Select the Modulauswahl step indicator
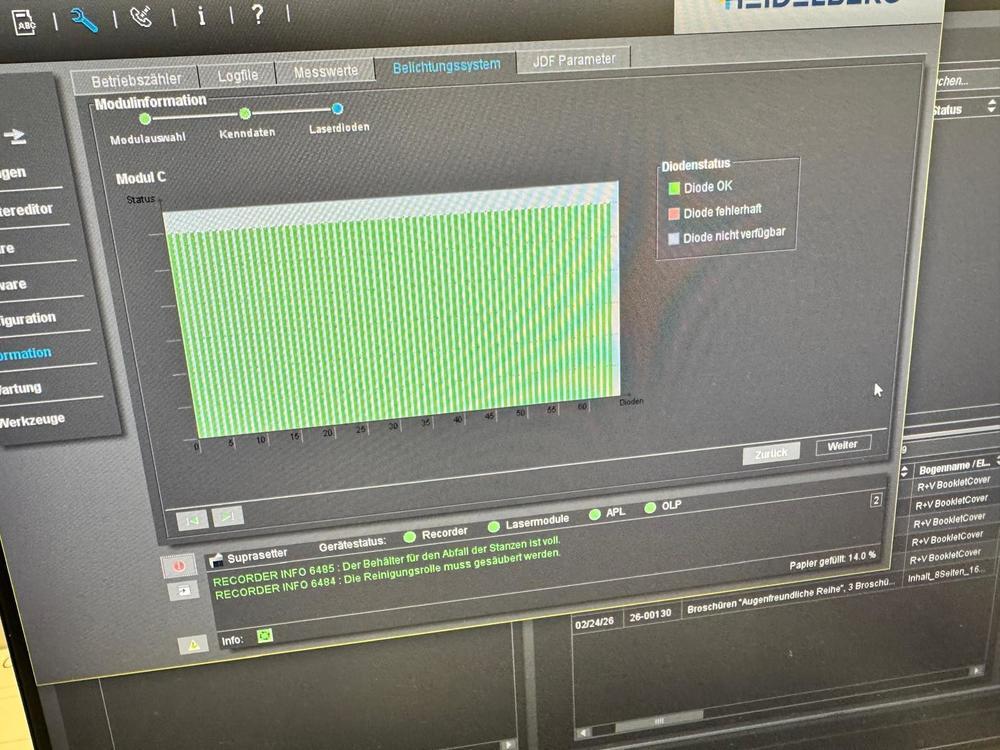 145,119
